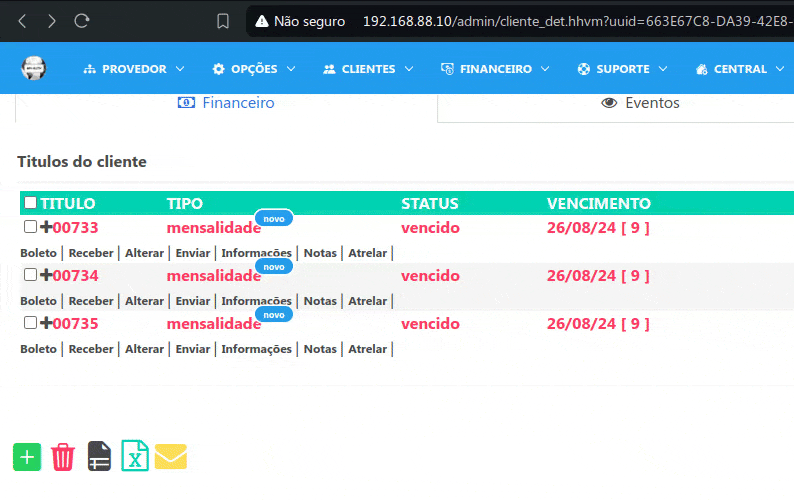This screenshot has height=500, width=794.
Task: Click the system logo in navbar
Action: (34, 69)
